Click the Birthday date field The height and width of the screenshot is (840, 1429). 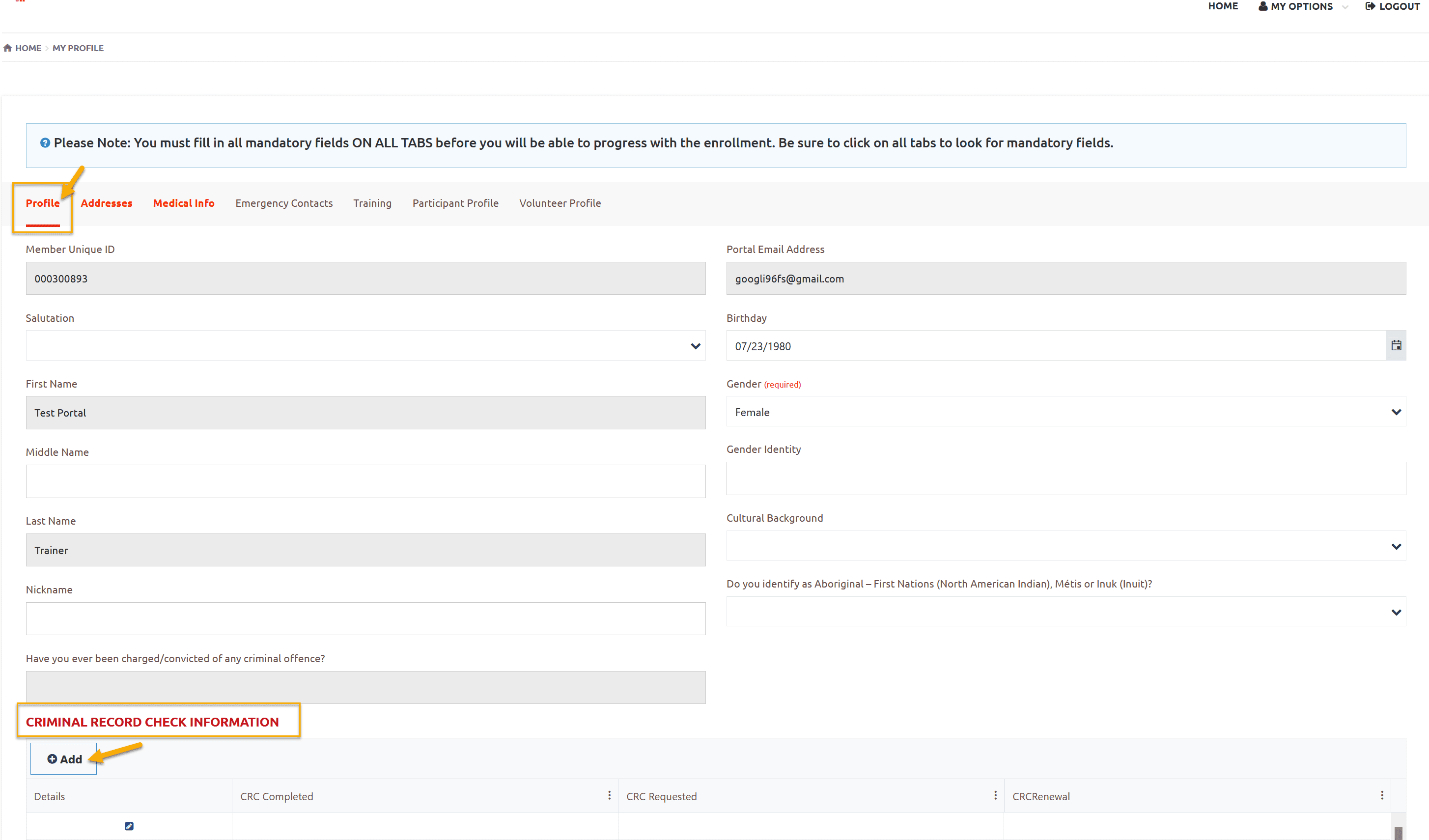pyautogui.click(x=1057, y=345)
